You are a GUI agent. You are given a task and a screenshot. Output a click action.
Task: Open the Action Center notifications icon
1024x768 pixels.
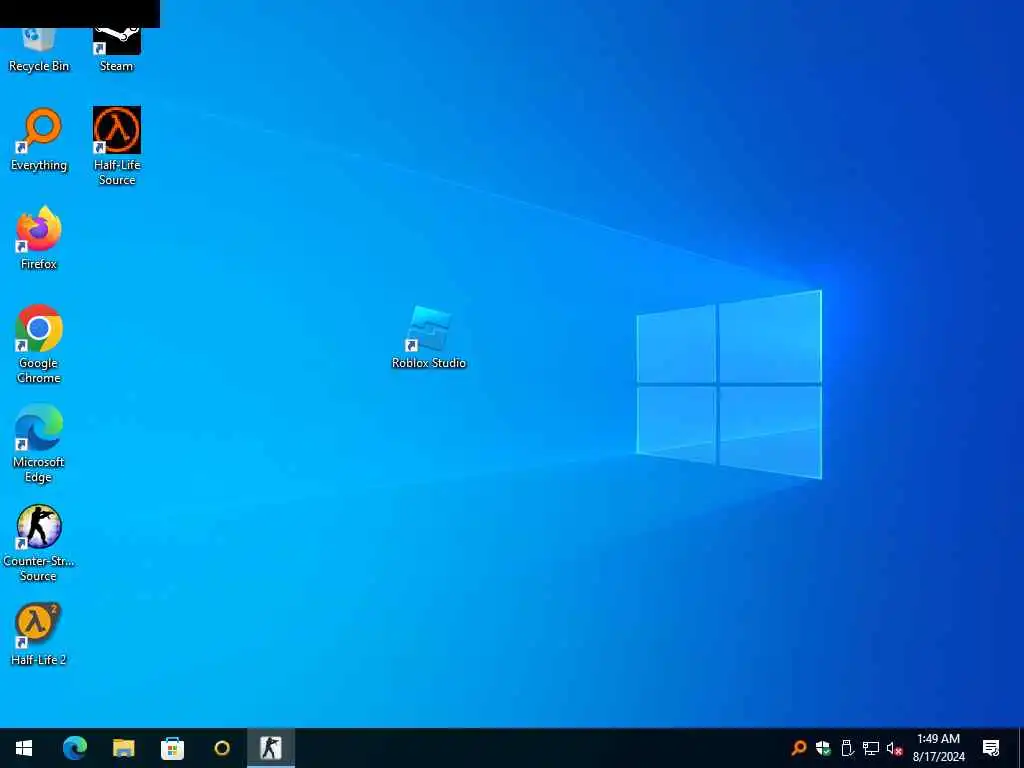(991, 748)
